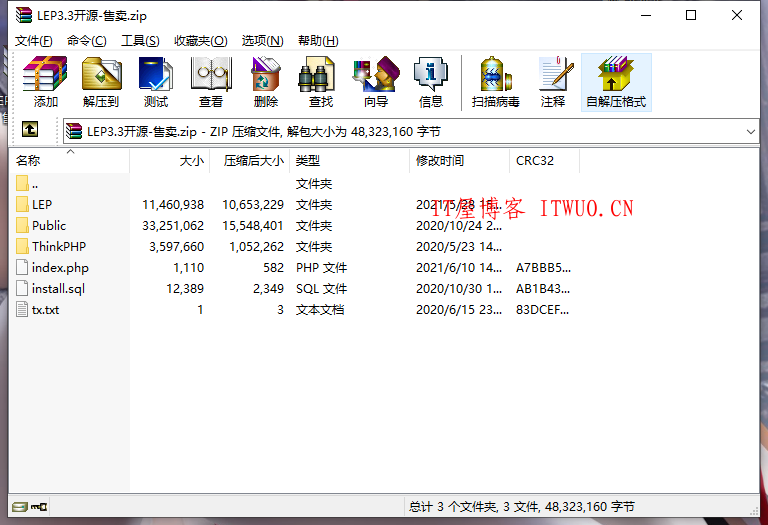Click the date 2020/10/24 for Public
The height and width of the screenshot is (525, 768).
459,226
